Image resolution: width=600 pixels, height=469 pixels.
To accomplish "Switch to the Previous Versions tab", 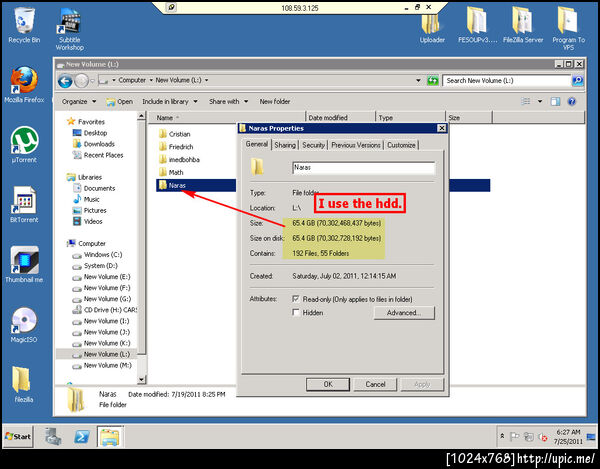I will (x=356, y=145).
